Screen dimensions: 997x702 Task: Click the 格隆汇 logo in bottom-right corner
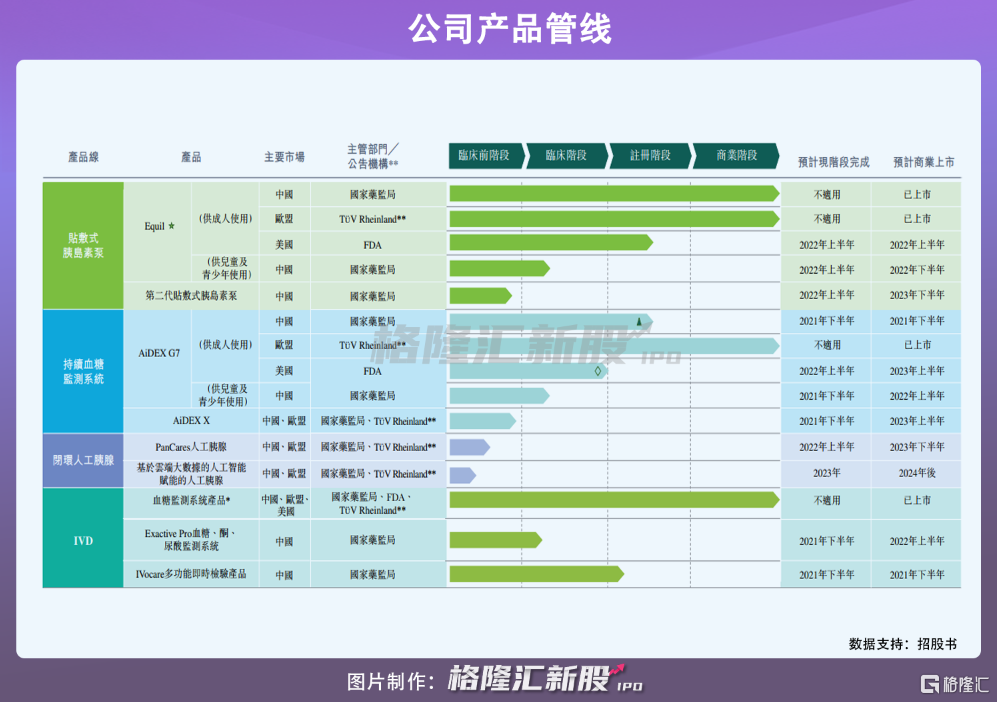953,684
